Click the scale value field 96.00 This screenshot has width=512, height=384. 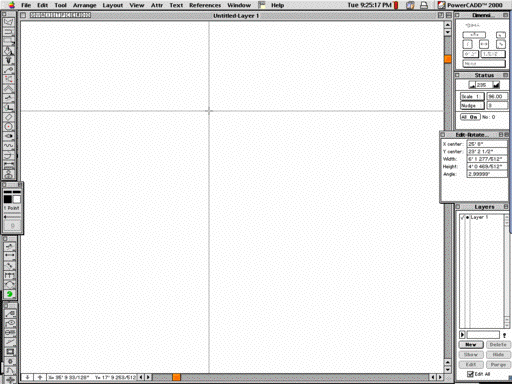click(x=497, y=96)
